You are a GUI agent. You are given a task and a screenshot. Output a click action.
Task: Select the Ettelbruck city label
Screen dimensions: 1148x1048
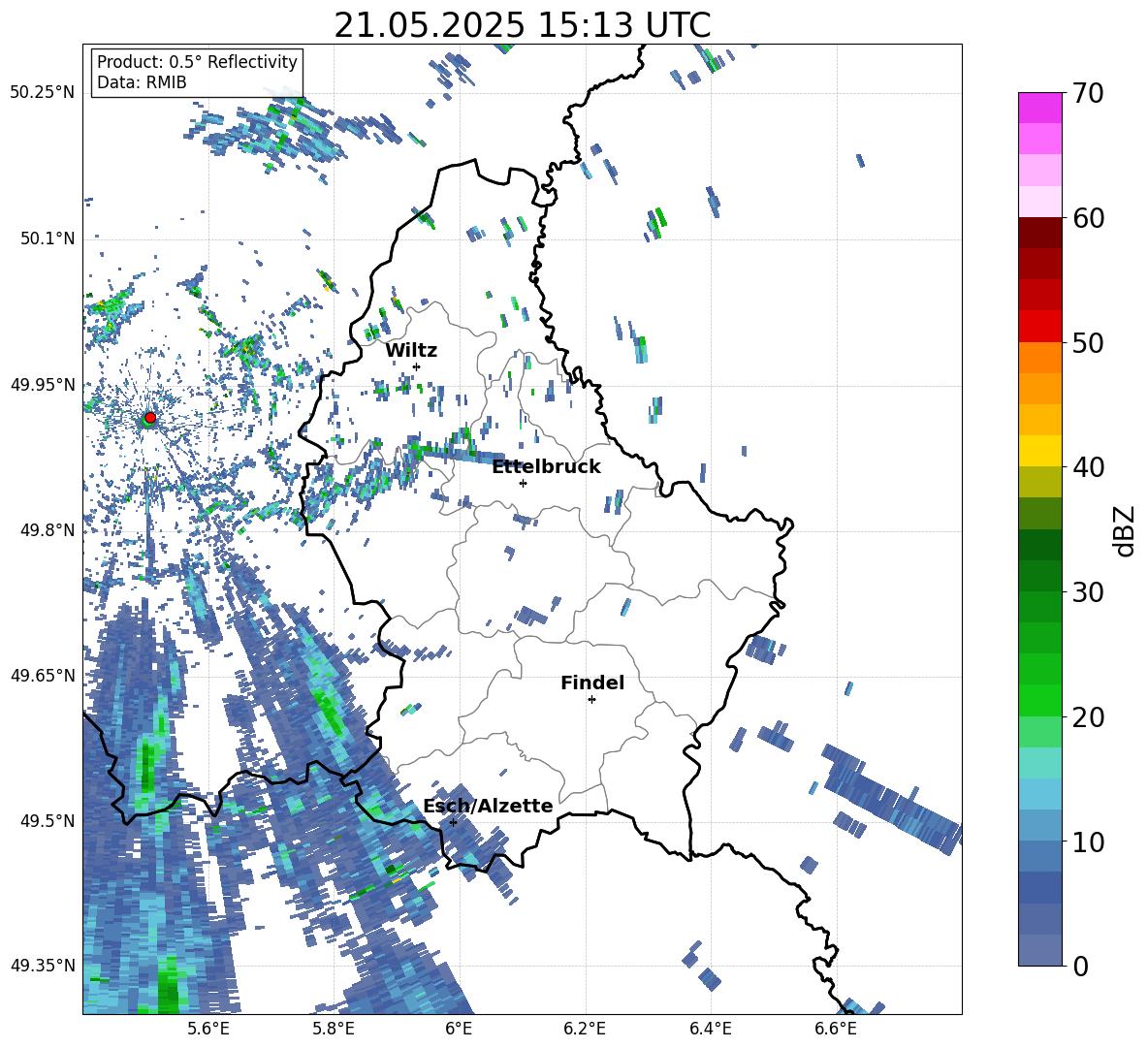[546, 467]
